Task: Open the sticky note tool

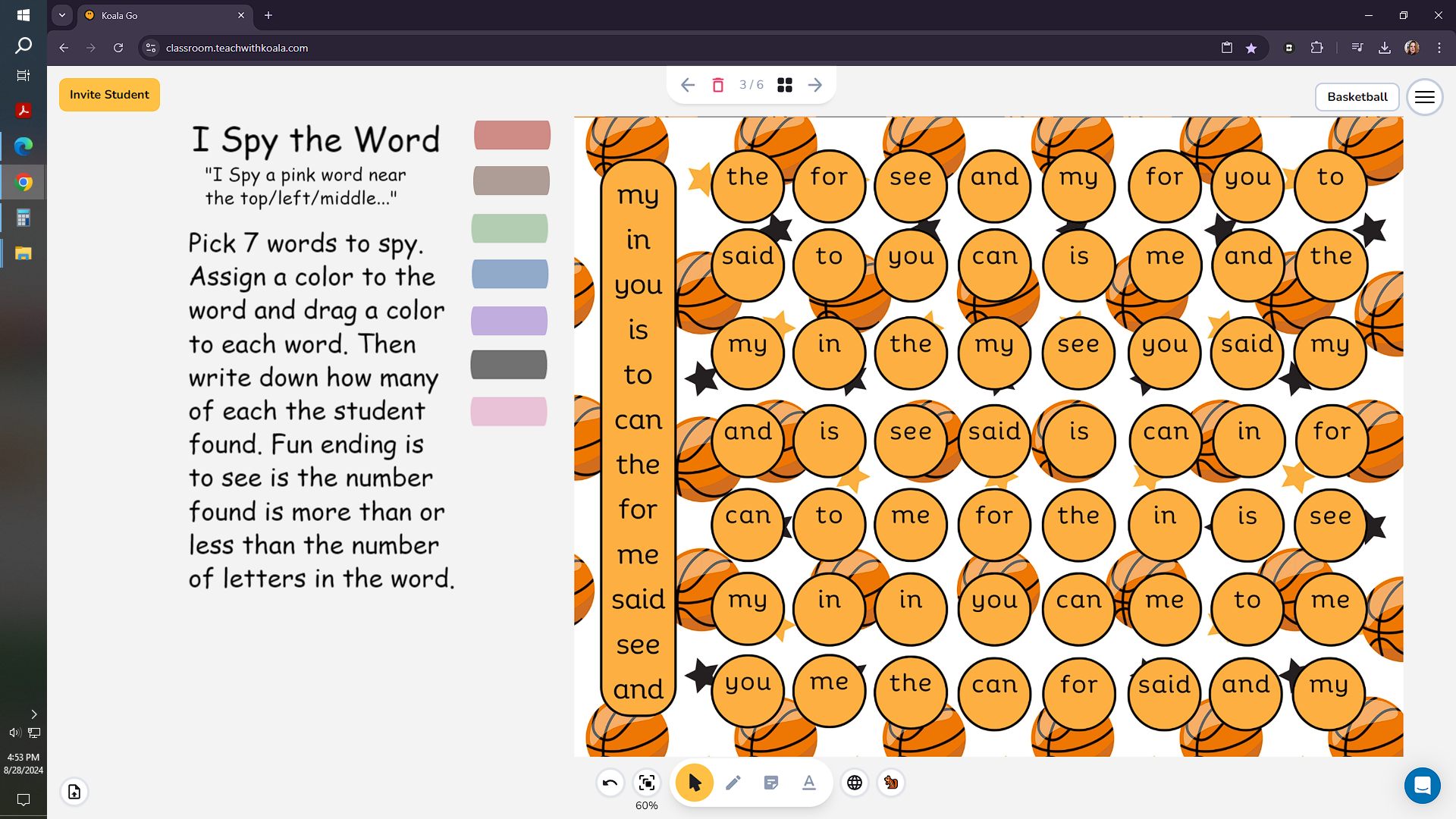Action: (x=771, y=783)
